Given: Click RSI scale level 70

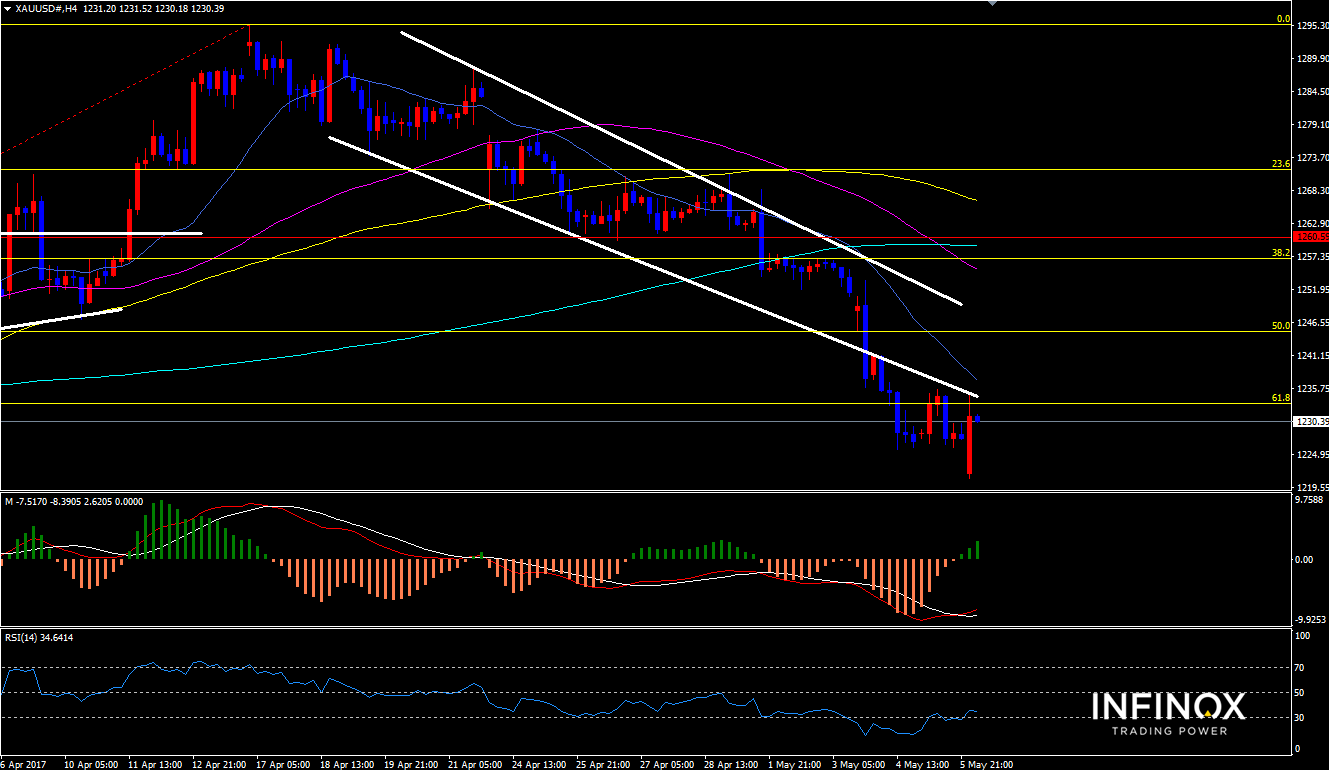Looking at the screenshot, I should click(x=1300, y=666).
